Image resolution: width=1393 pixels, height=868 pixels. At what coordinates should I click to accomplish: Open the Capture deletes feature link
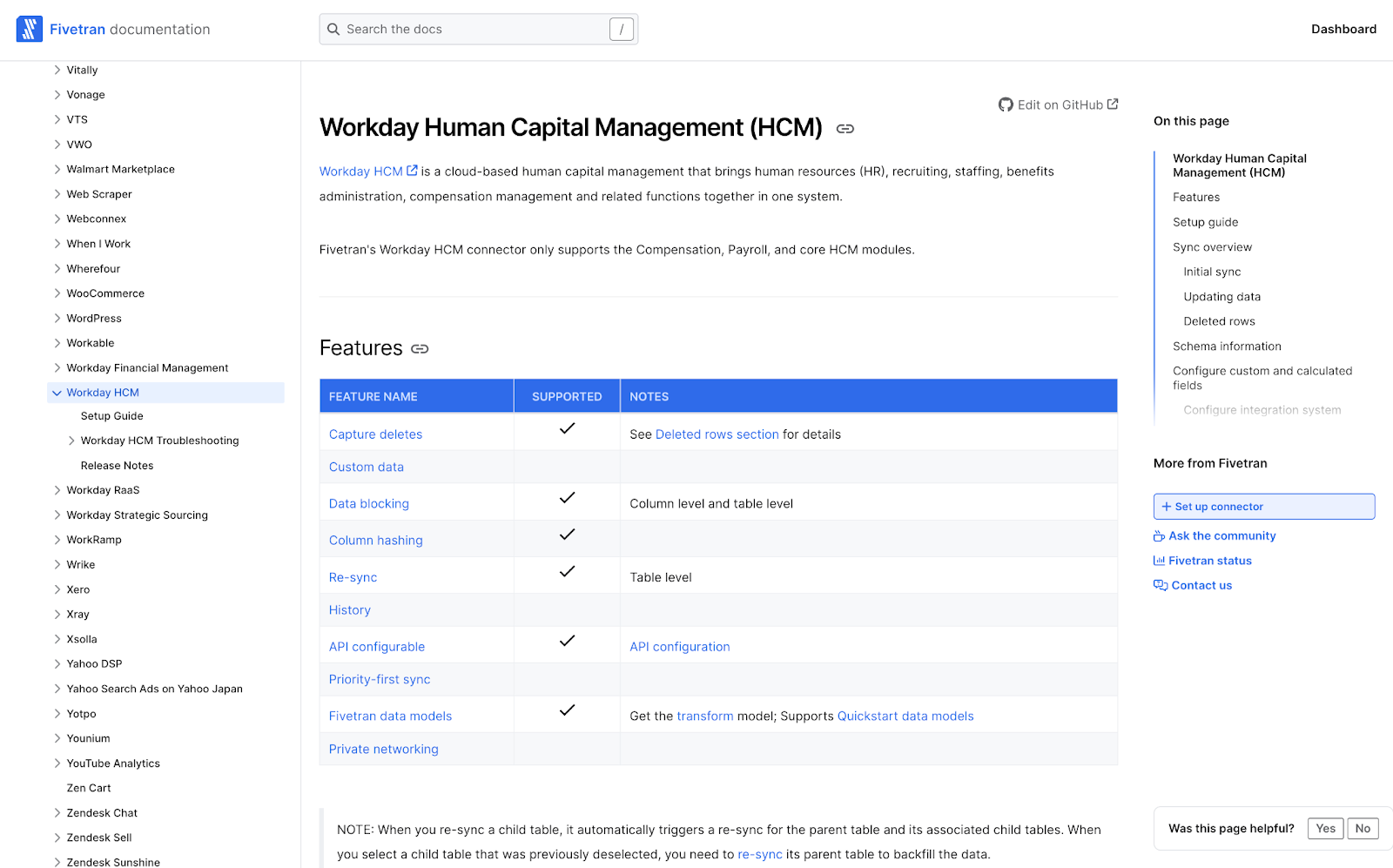(375, 434)
